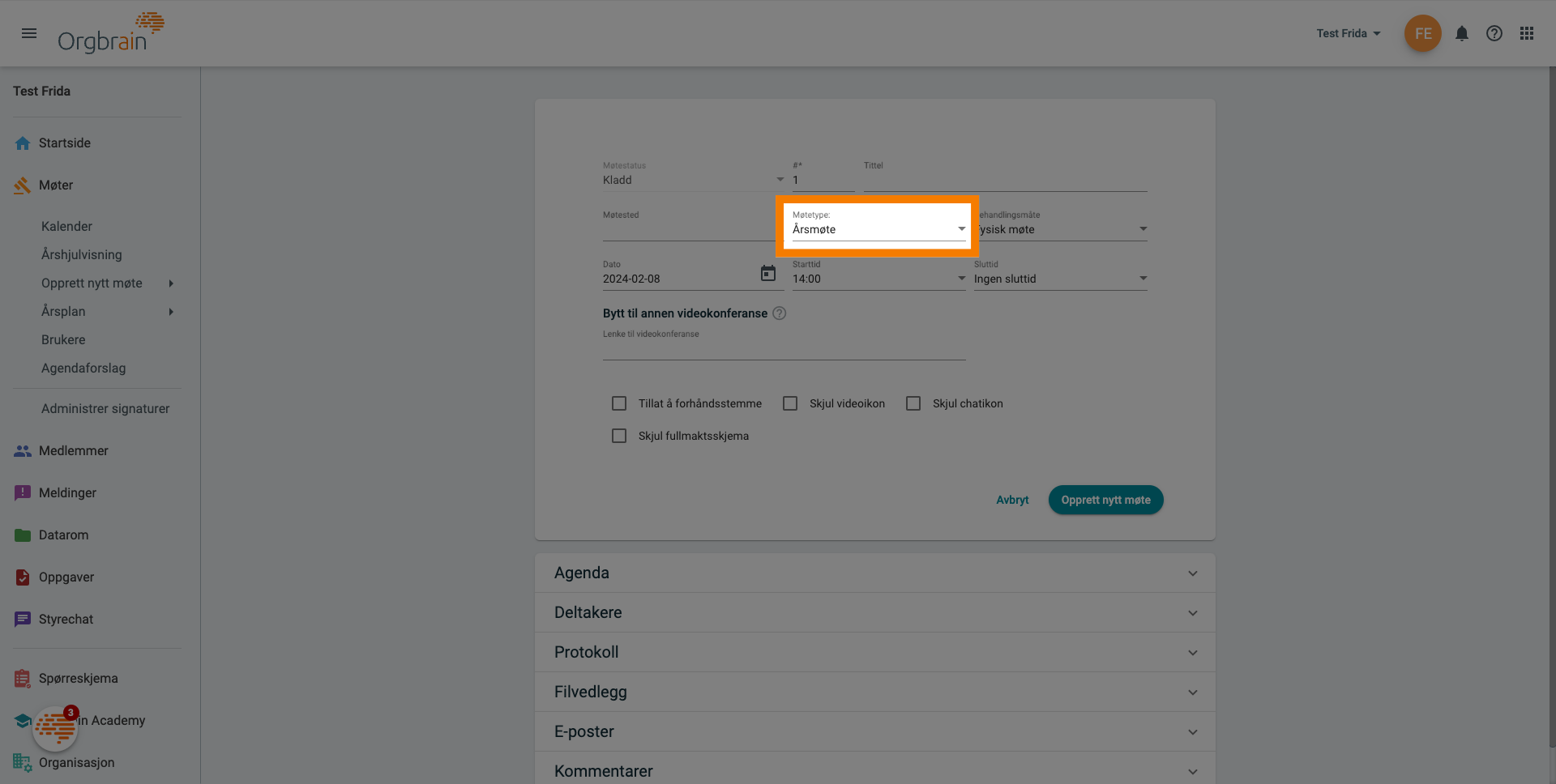Viewport: 1556px width, 784px height.
Task: Expand the Agenda section
Action: 875,573
